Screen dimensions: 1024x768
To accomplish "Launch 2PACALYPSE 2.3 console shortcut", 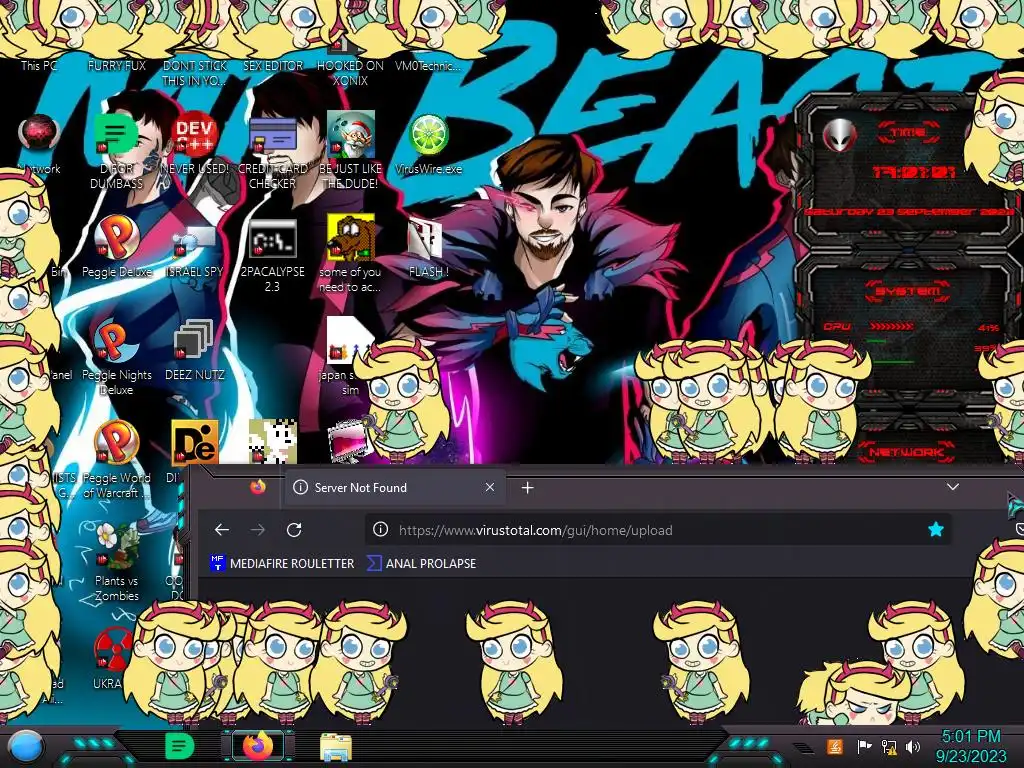I will pyautogui.click(x=272, y=238).
